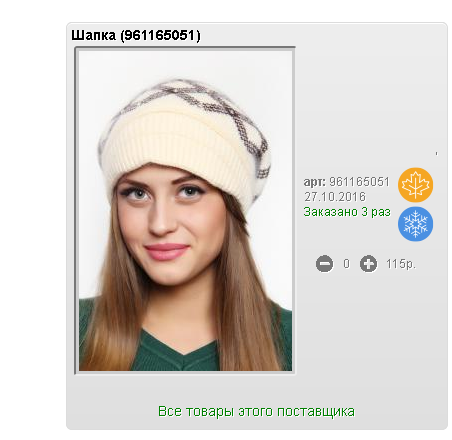This screenshot has height=440, width=452.
Task: Click the price label 115р.
Action: coord(401,264)
